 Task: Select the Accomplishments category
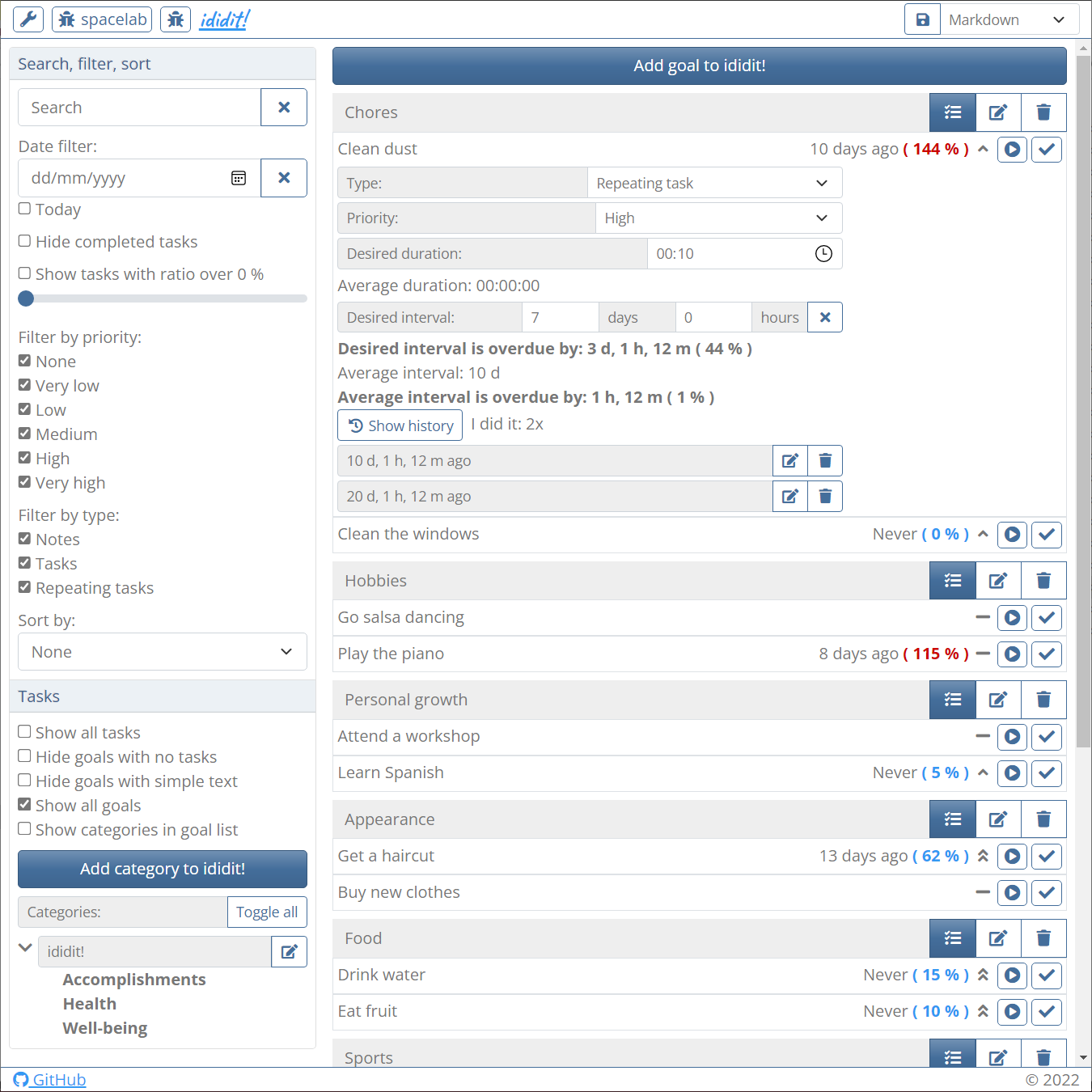tap(134, 980)
